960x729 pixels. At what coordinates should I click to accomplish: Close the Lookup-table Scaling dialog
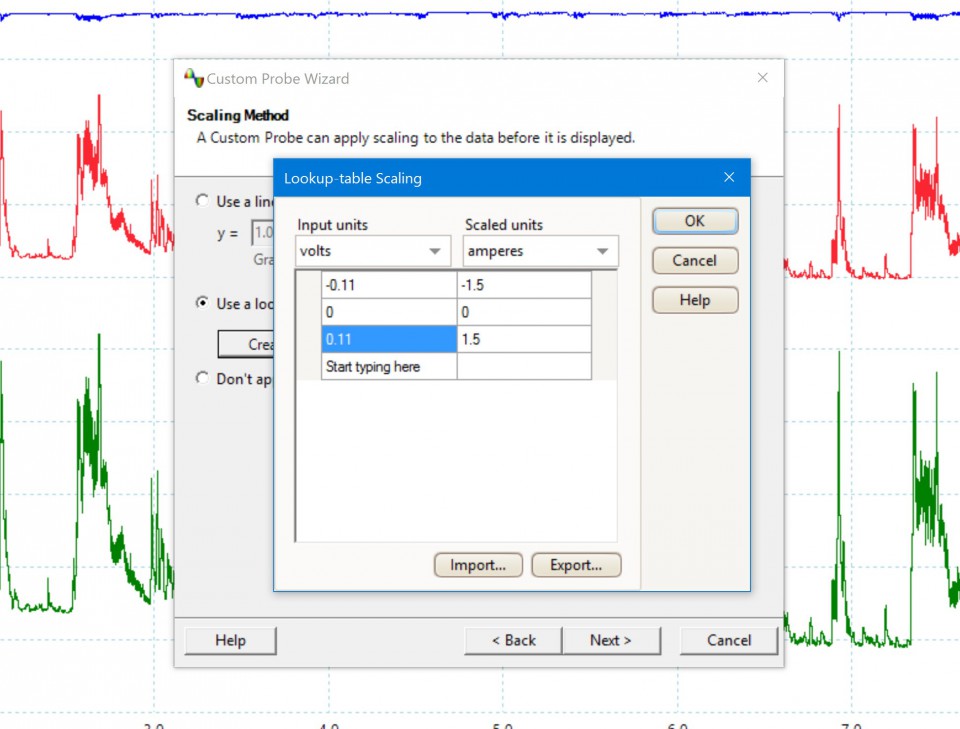[x=729, y=178]
